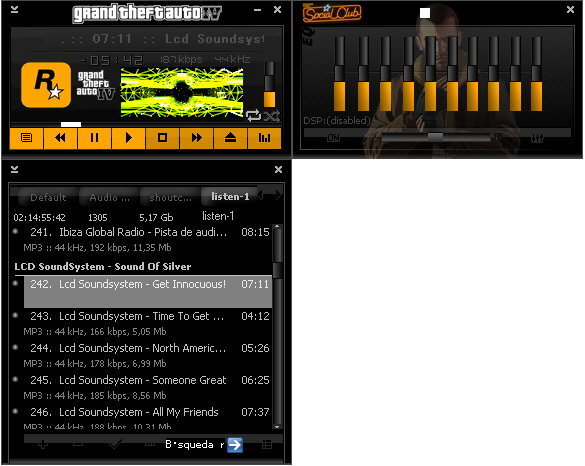Skip to the previous track
585x466 pixels.
point(60,138)
